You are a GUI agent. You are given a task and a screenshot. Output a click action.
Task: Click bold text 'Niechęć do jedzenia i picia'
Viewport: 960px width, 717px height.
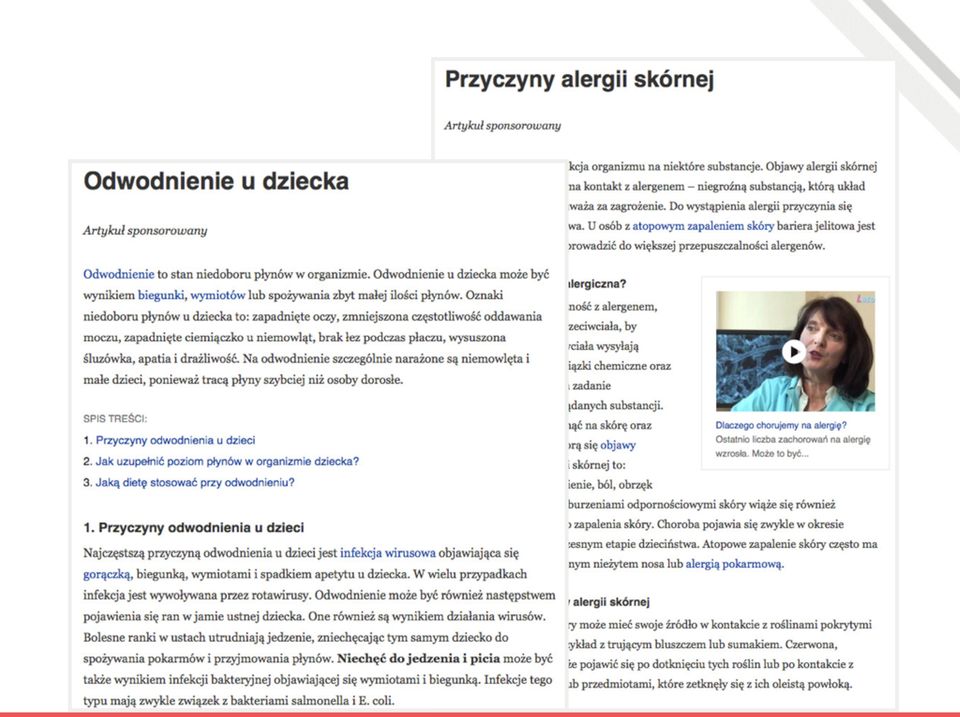(418, 659)
